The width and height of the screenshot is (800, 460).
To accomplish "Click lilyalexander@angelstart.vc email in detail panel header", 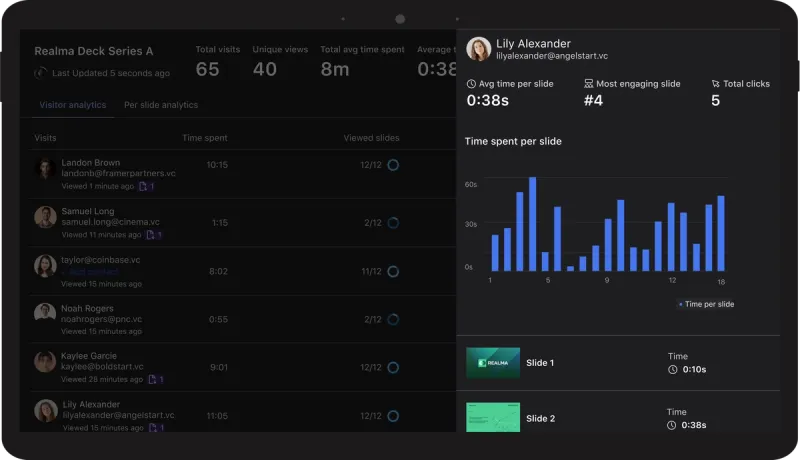I will click(552, 56).
